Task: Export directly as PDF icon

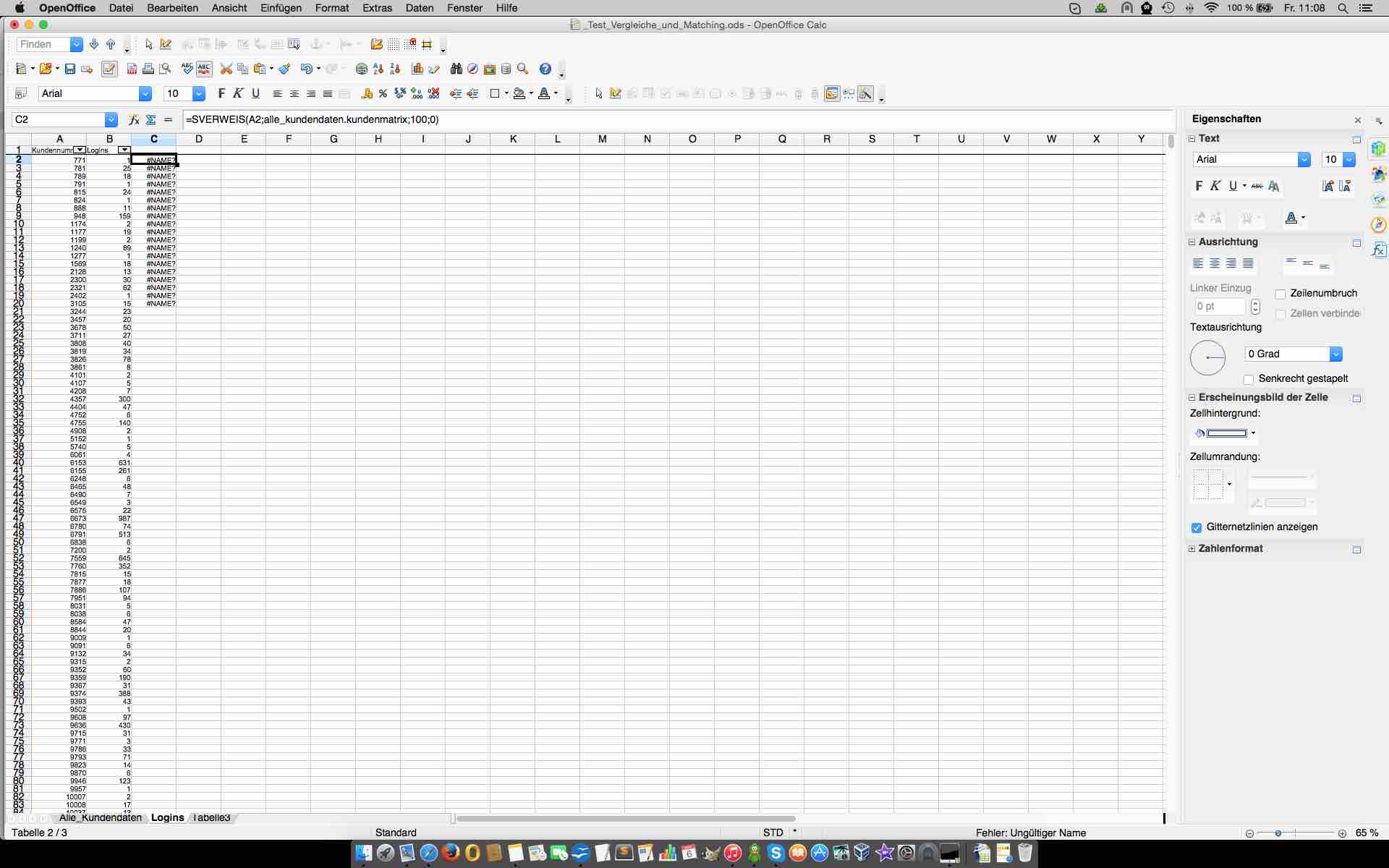Action: pos(132,69)
